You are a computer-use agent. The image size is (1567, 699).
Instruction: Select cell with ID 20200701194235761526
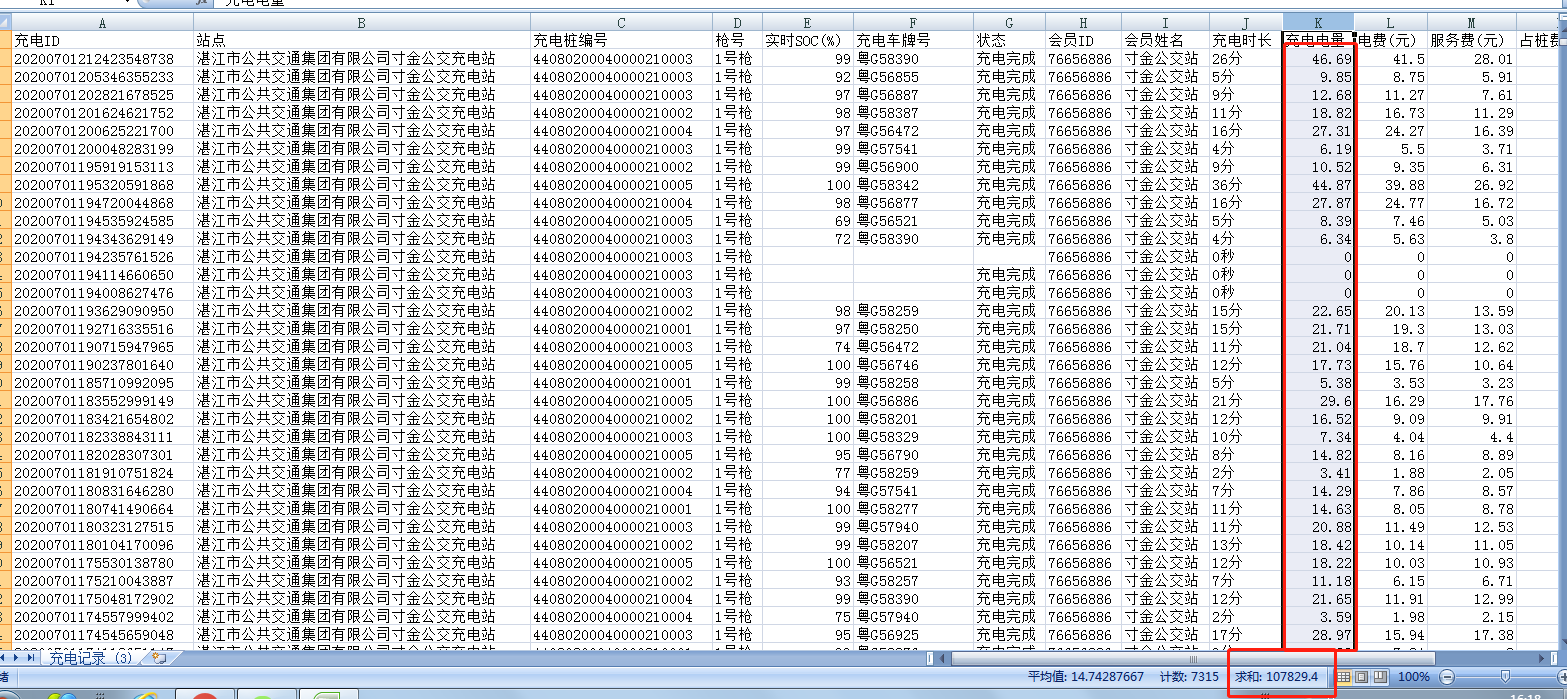[103, 257]
